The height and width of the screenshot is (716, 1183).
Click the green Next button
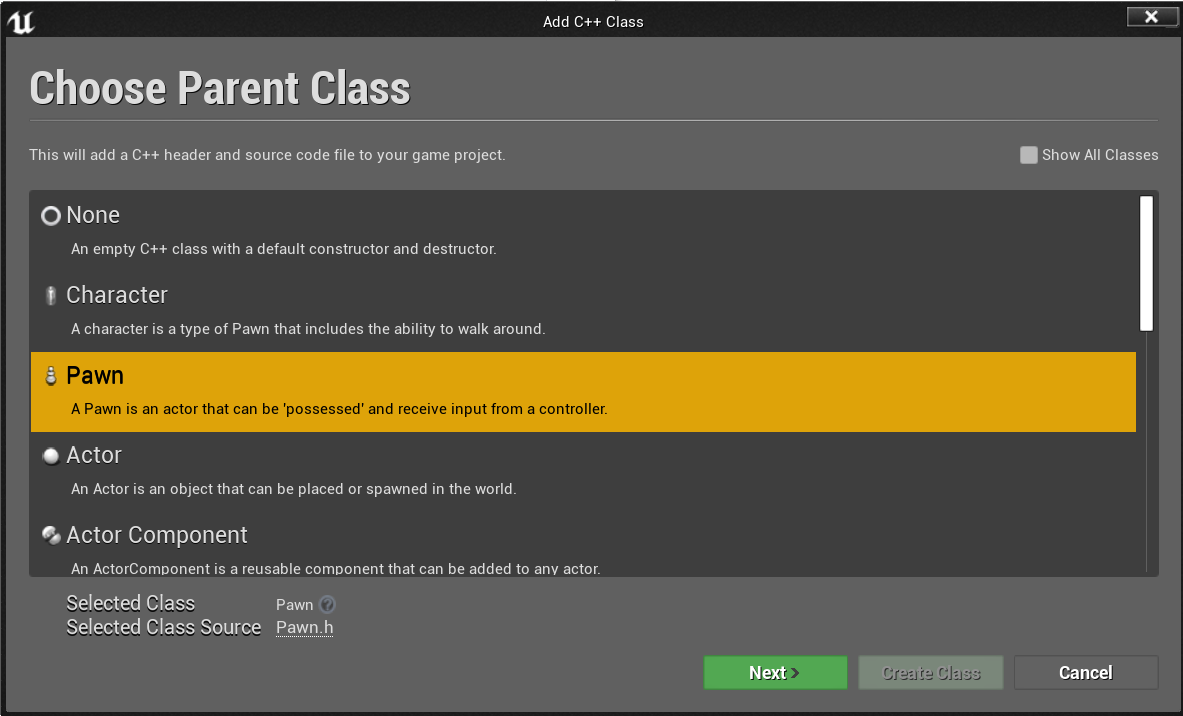pyautogui.click(x=775, y=672)
